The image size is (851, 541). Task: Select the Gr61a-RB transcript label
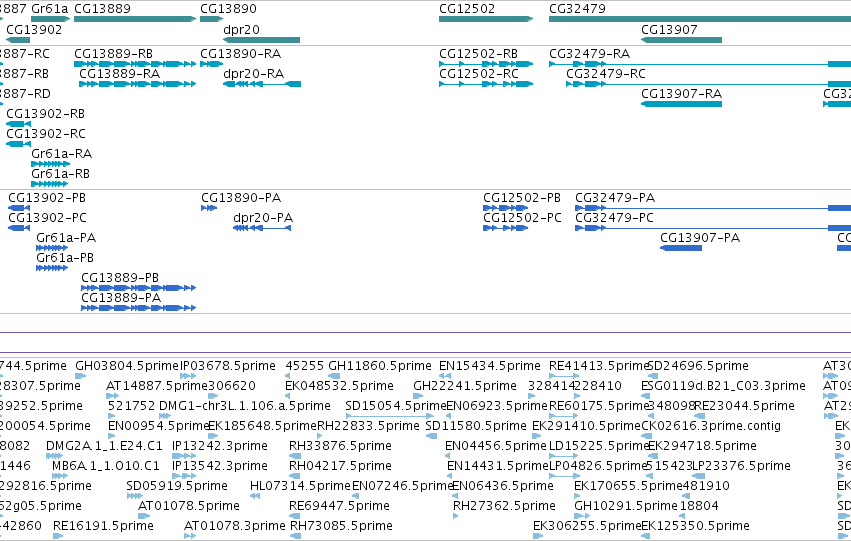coord(60,174)
